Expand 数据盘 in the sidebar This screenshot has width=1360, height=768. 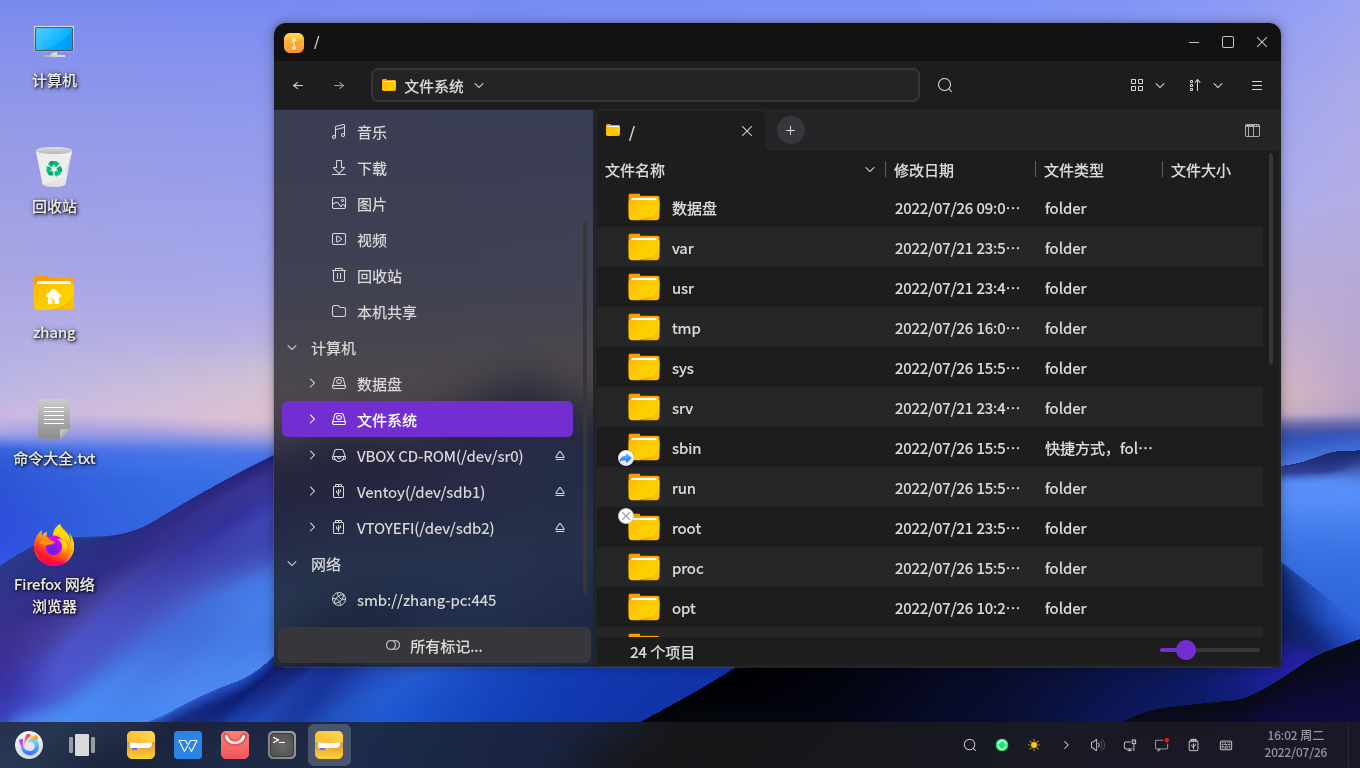312,383
